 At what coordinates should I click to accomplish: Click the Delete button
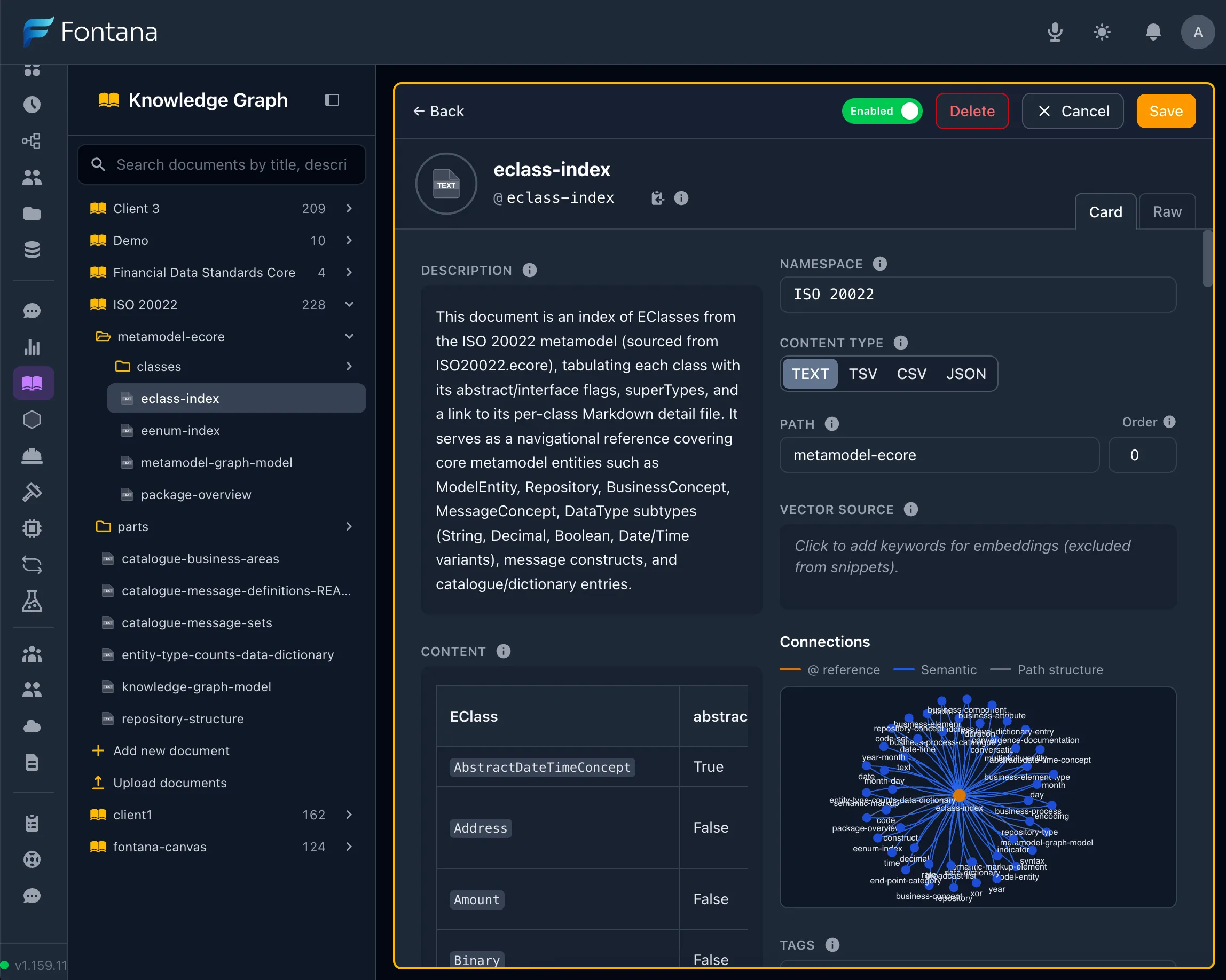tap(972, 111)
